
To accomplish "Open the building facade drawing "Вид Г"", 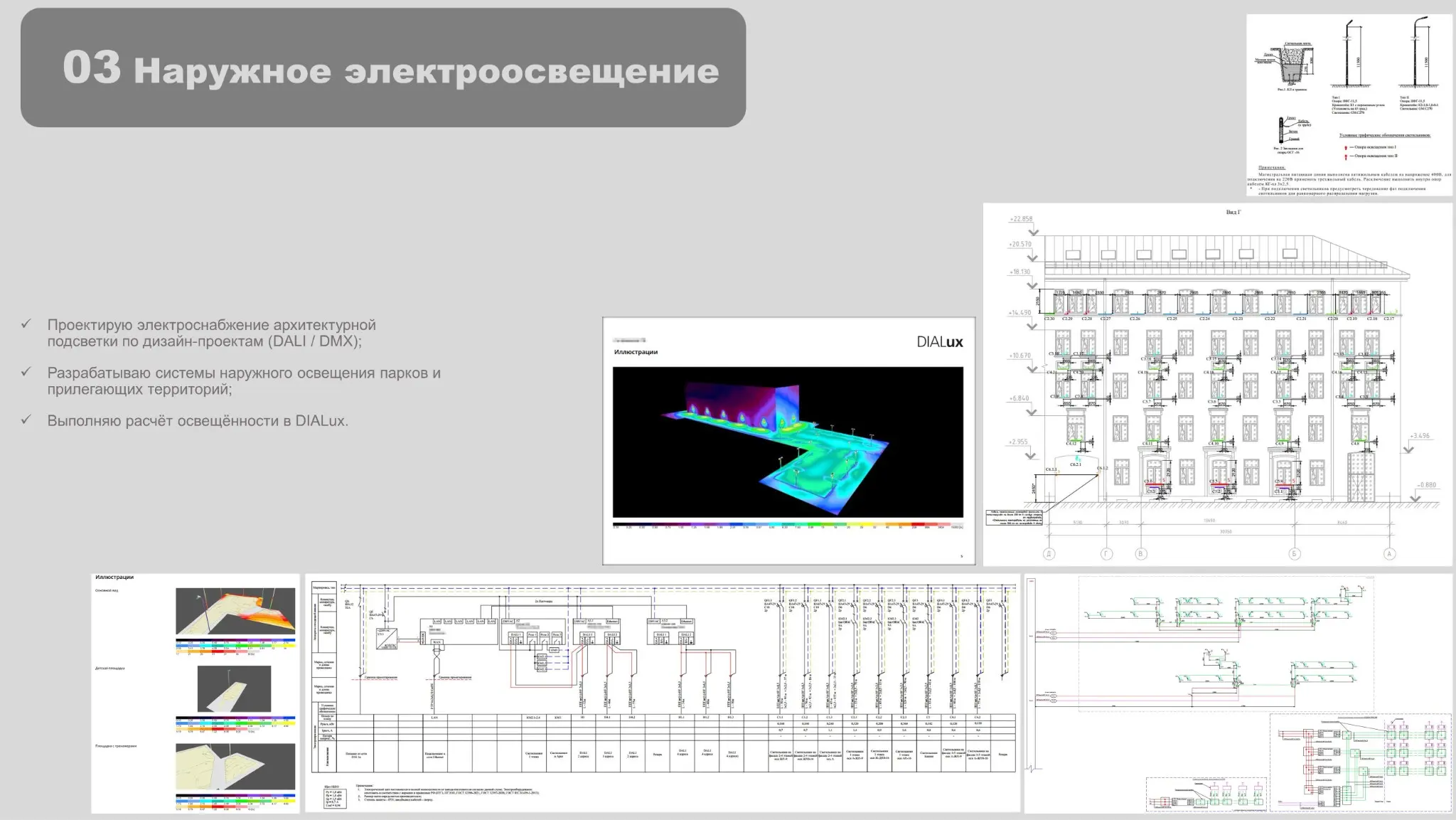I will [1217, 385].
